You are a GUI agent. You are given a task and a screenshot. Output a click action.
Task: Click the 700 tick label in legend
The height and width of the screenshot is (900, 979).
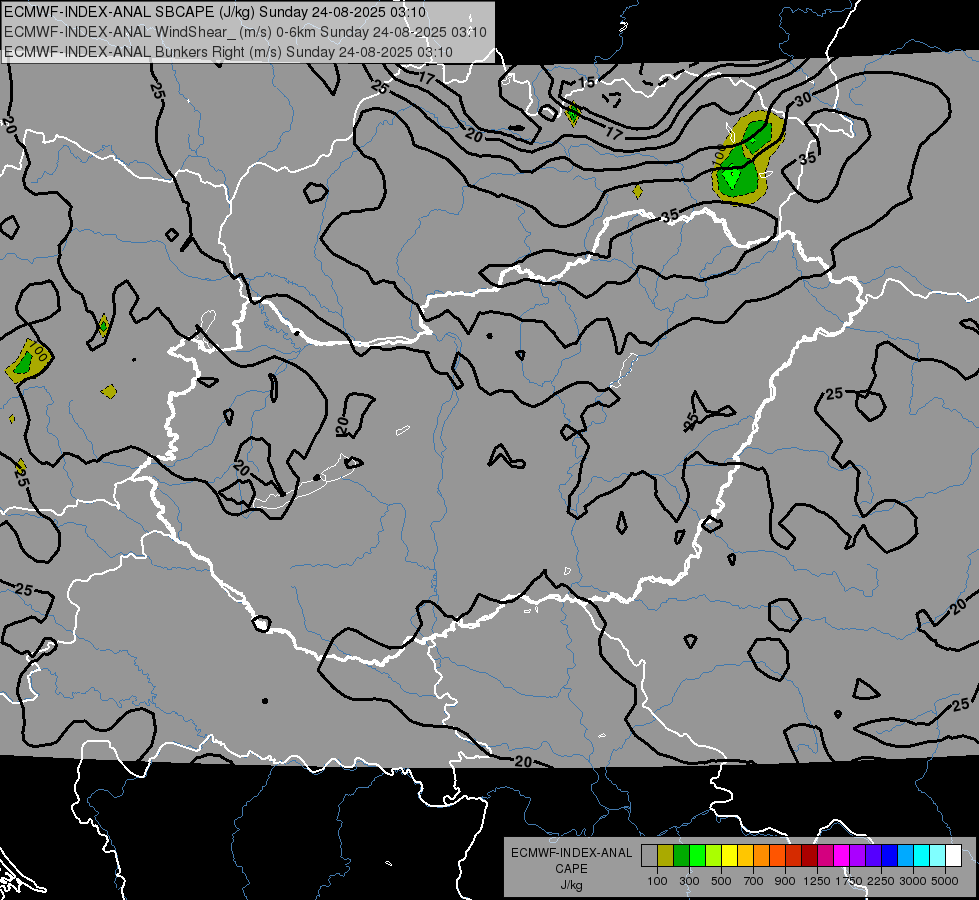tap(754, 881)
